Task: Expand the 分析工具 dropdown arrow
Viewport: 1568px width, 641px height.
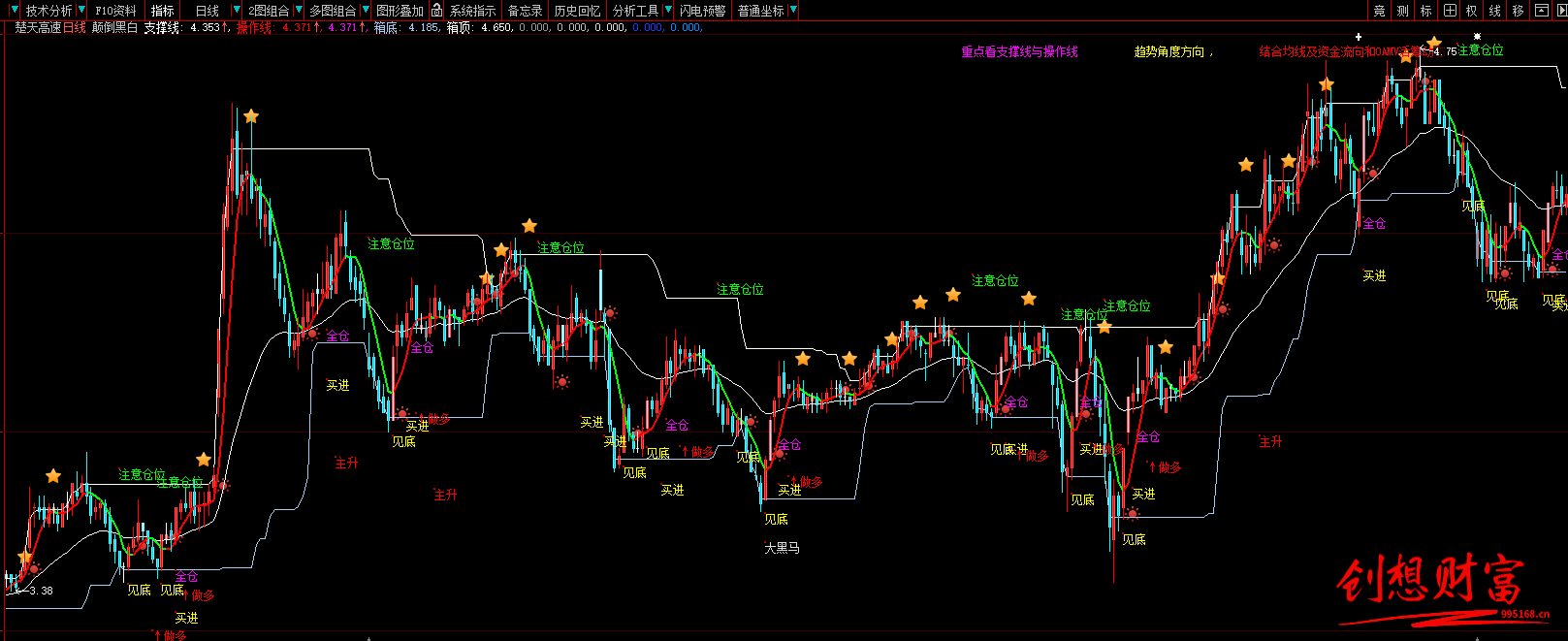Action: pyautogui.click(x=667, y=11)
